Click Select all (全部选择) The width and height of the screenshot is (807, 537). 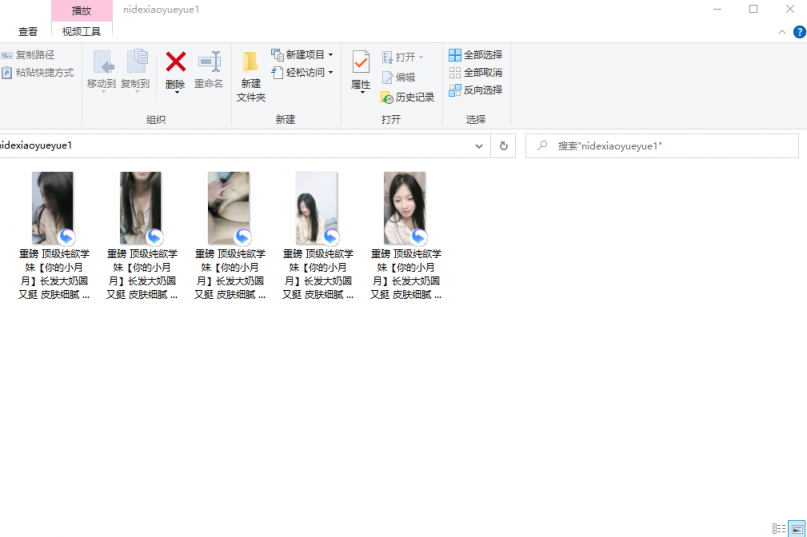pos(475,55)
